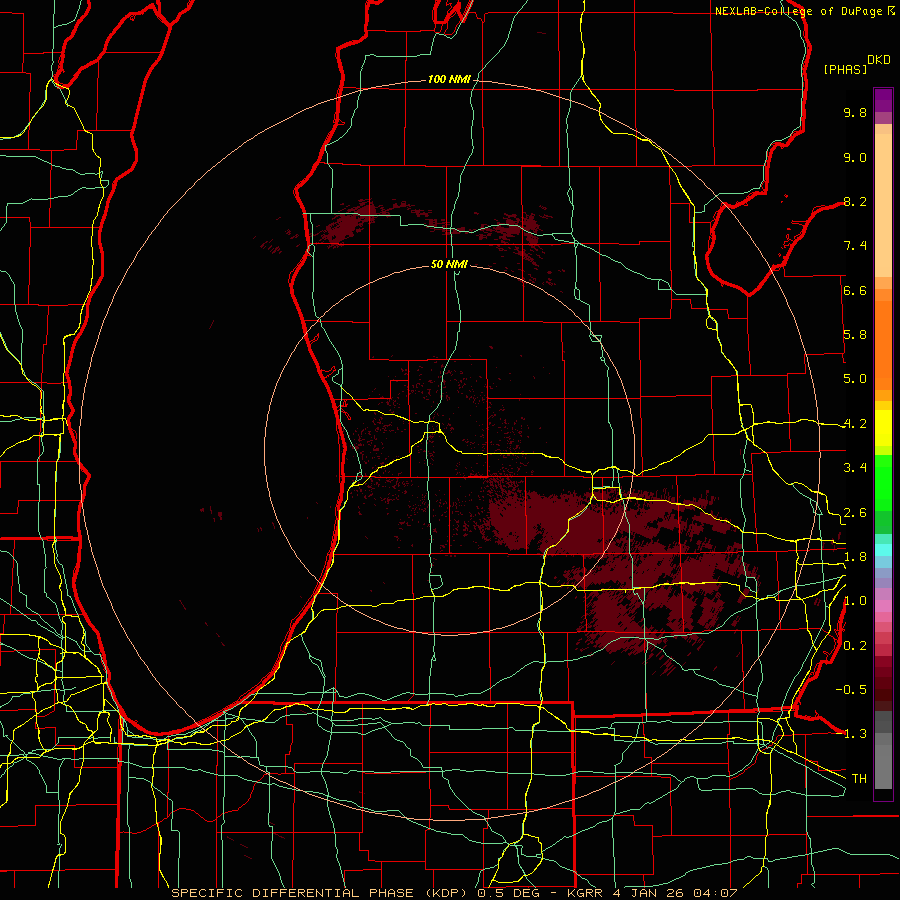Image resolution: width=900 pixels, height=900 pixels.
Task: Click the 1.0 legend scale value
Action: click(x=855, y=601)
